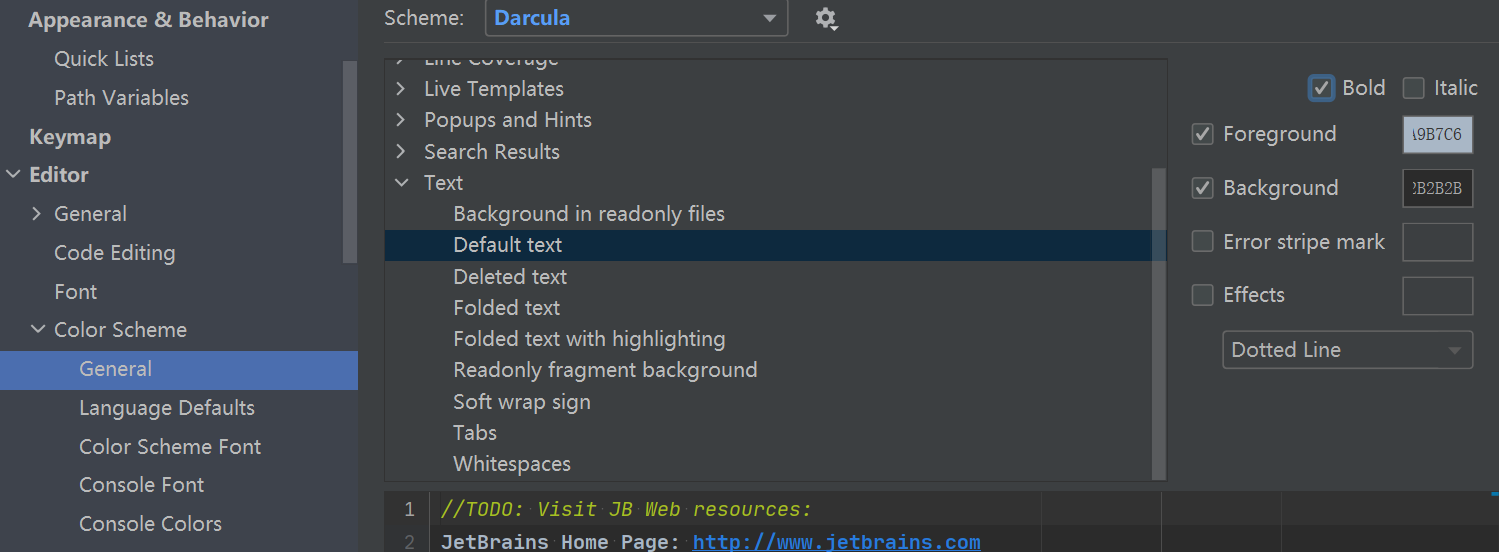Enable the Effects checkbox

tap(1202, 295)
